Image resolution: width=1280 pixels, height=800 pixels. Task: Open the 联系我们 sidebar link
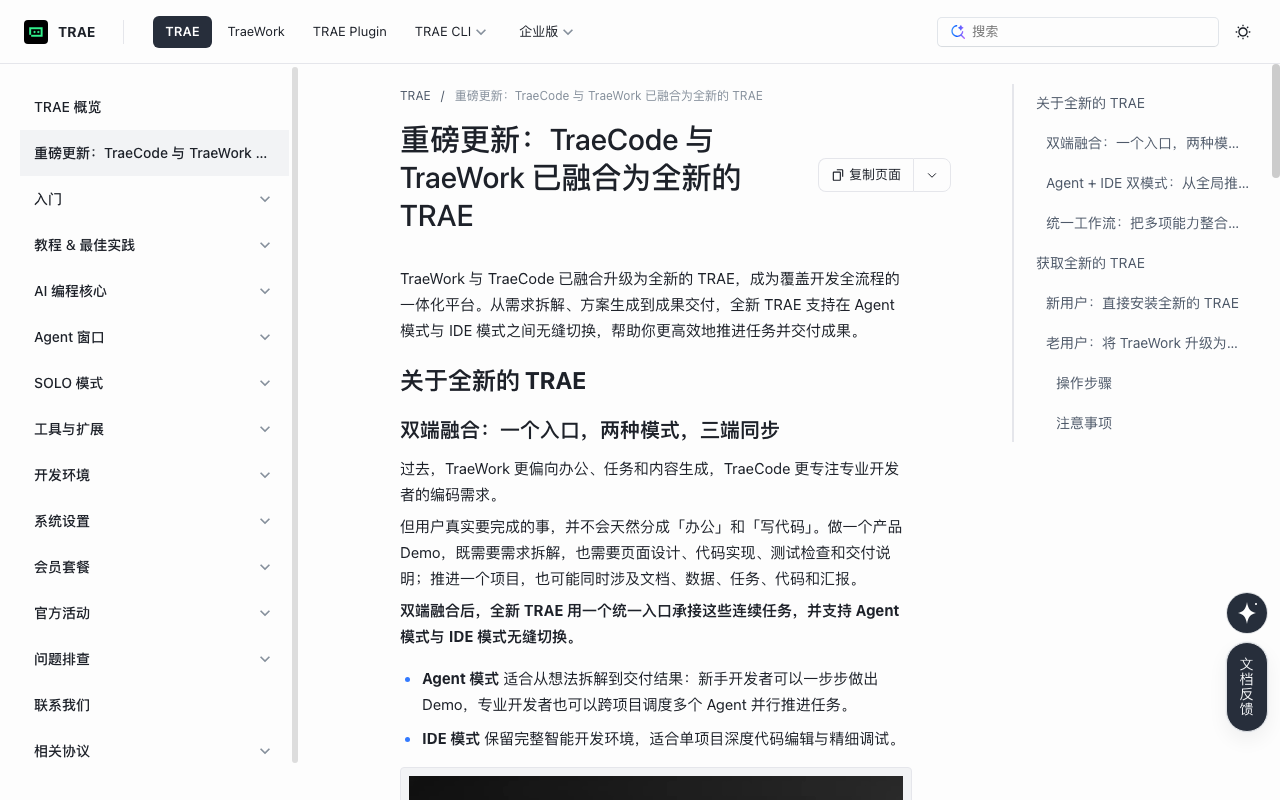coord(154,705)
